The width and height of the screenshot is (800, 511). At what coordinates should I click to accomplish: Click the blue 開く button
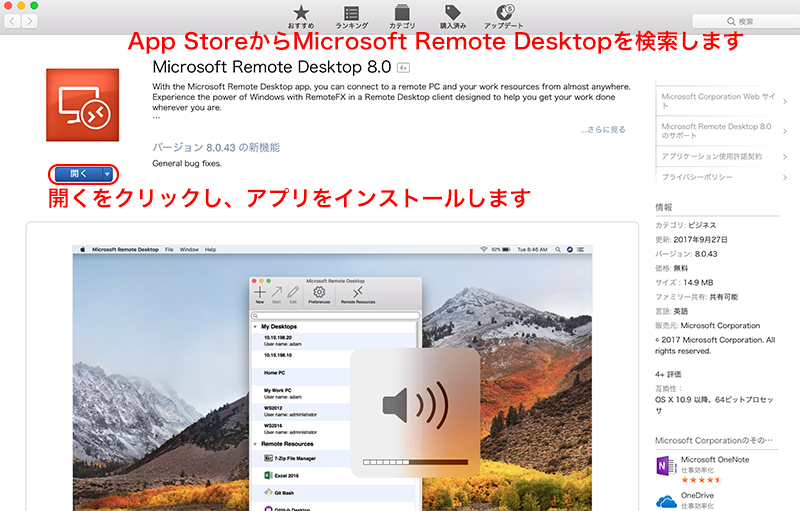(x=79, y=174)
